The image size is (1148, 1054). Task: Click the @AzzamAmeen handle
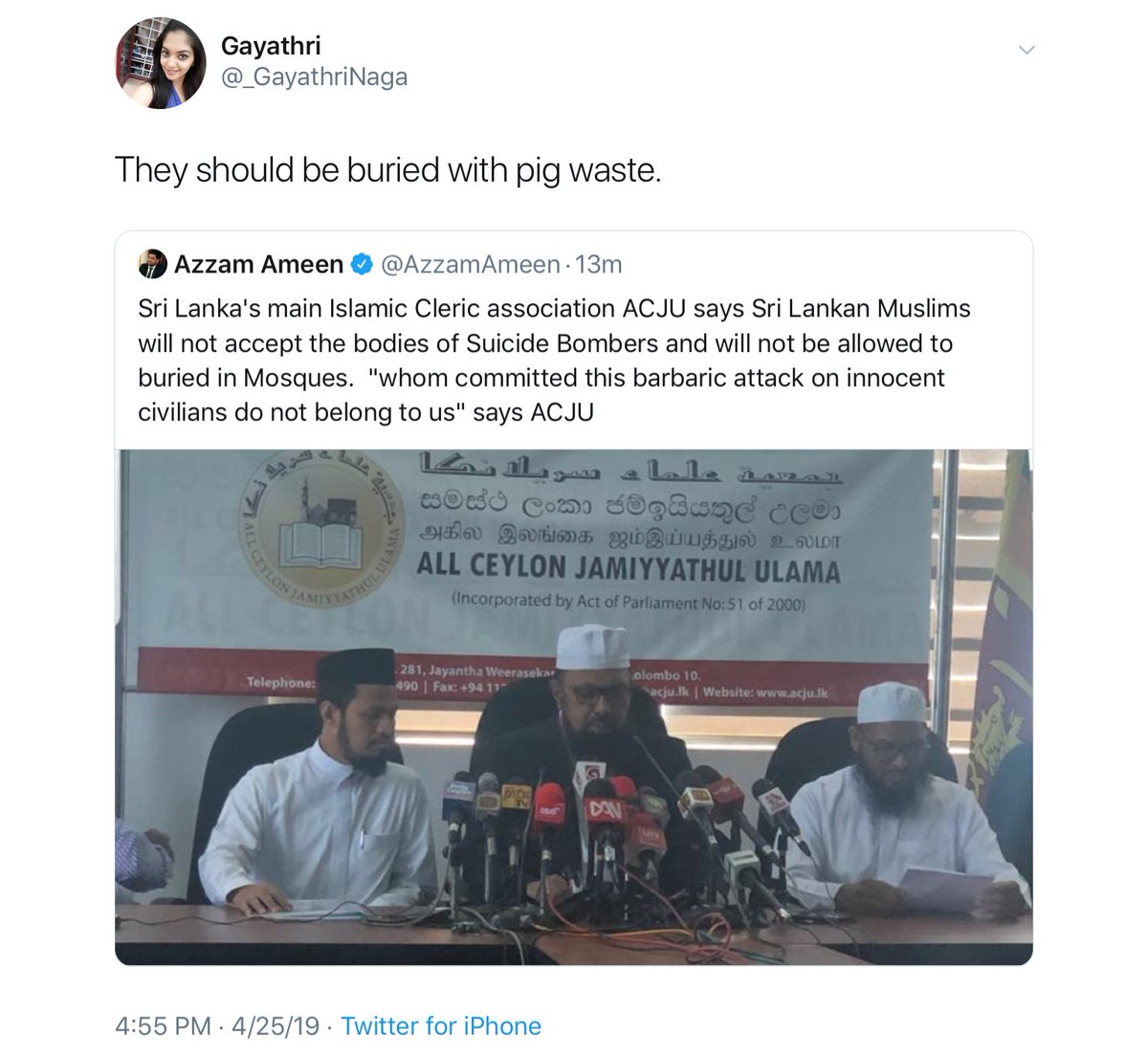click(470, 265)
